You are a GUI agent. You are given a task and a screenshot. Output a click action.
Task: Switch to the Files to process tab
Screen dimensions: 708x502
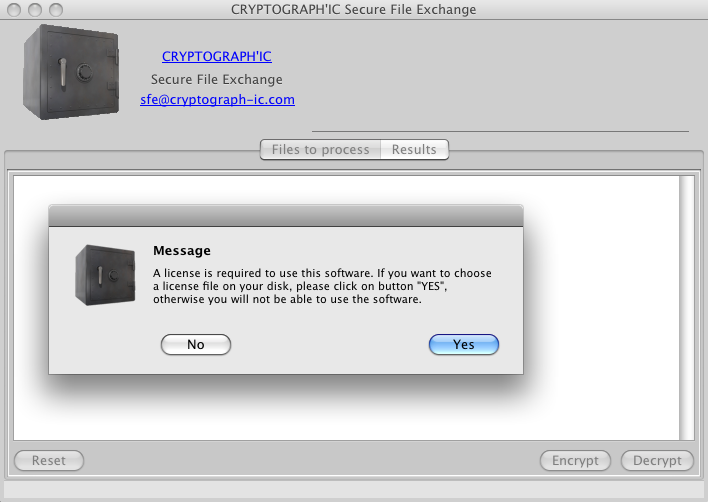[x=320, y=150]
